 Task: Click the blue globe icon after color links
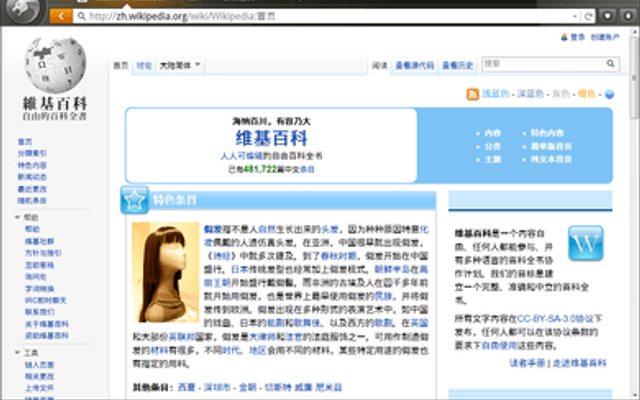609,94
